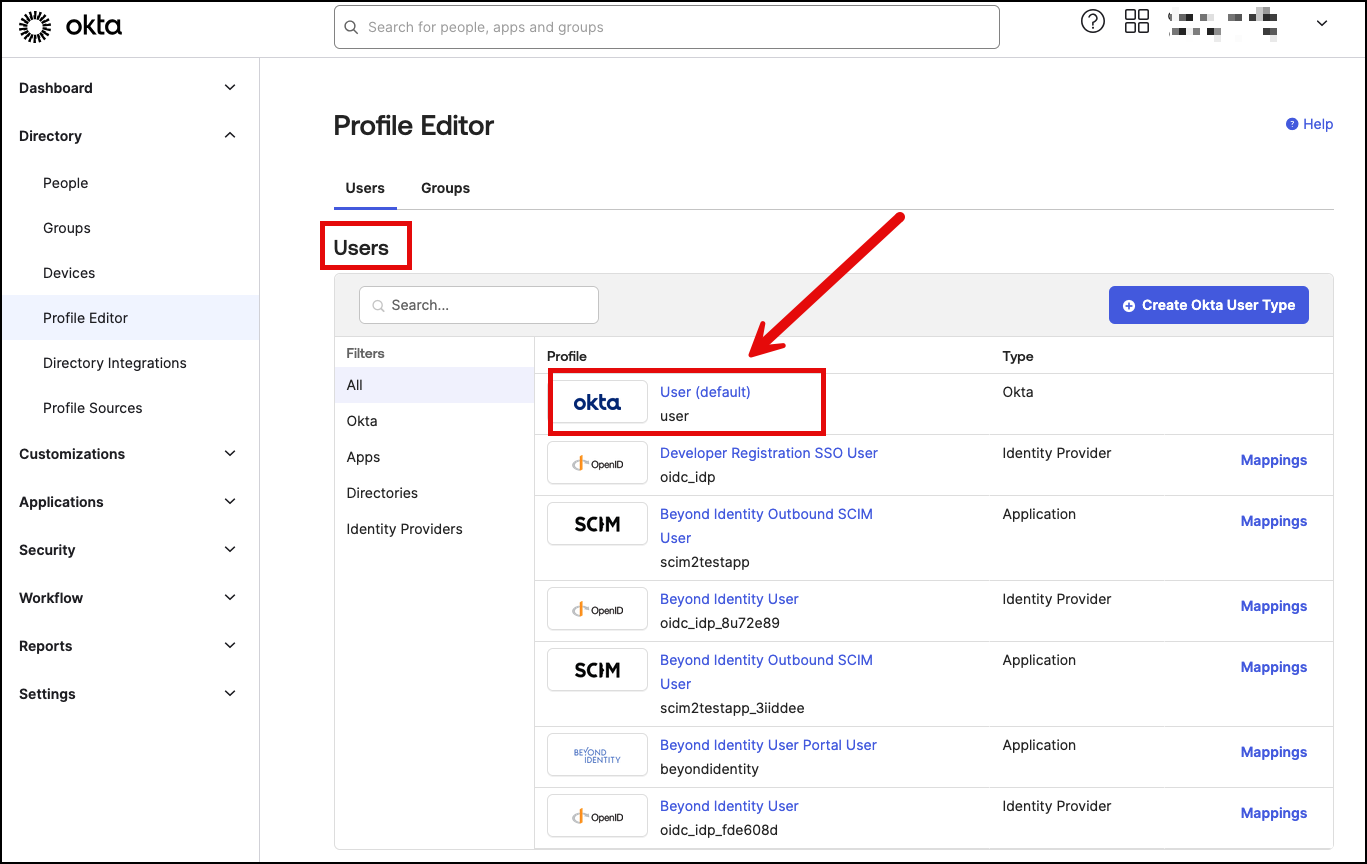
Task: Click Create Okta User Type button
Action: (1208, 305)
